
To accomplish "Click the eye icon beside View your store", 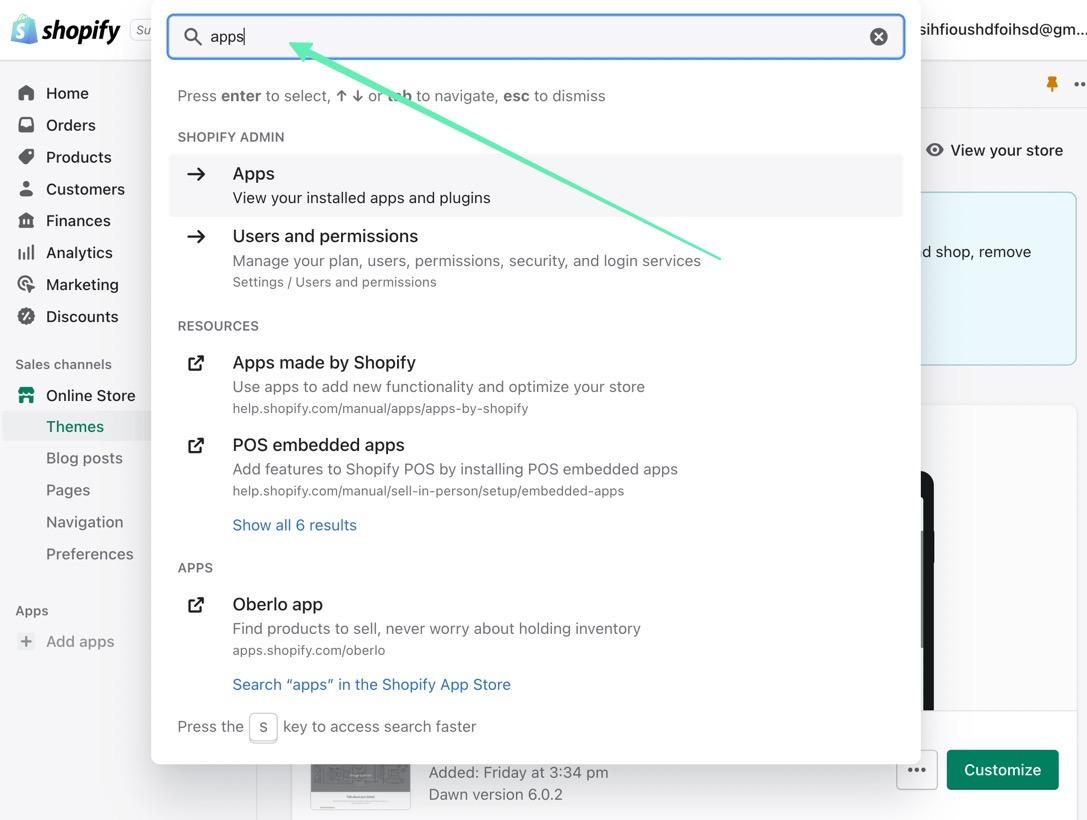I will (934, 150).
